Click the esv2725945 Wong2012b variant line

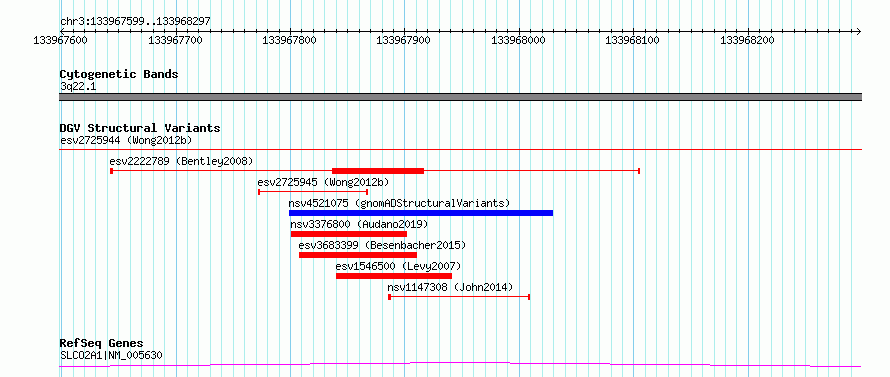click(x=313, y=192)
